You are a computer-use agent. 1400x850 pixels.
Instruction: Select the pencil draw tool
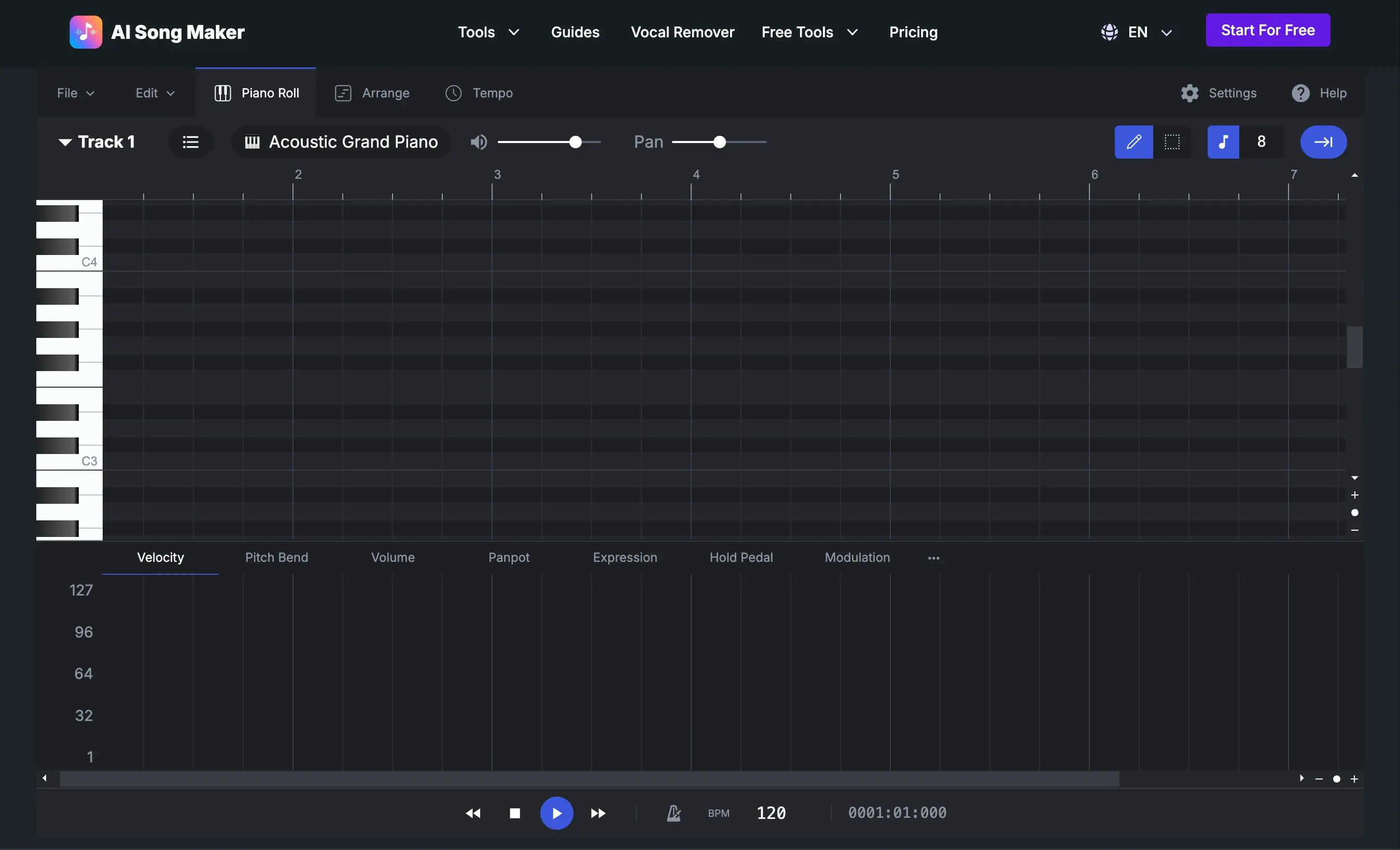[1133, 142]
